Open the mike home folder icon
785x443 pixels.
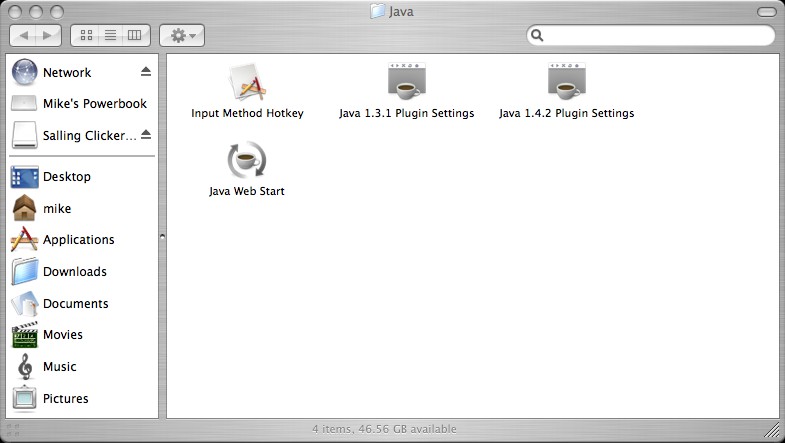[x=25, y=208]
